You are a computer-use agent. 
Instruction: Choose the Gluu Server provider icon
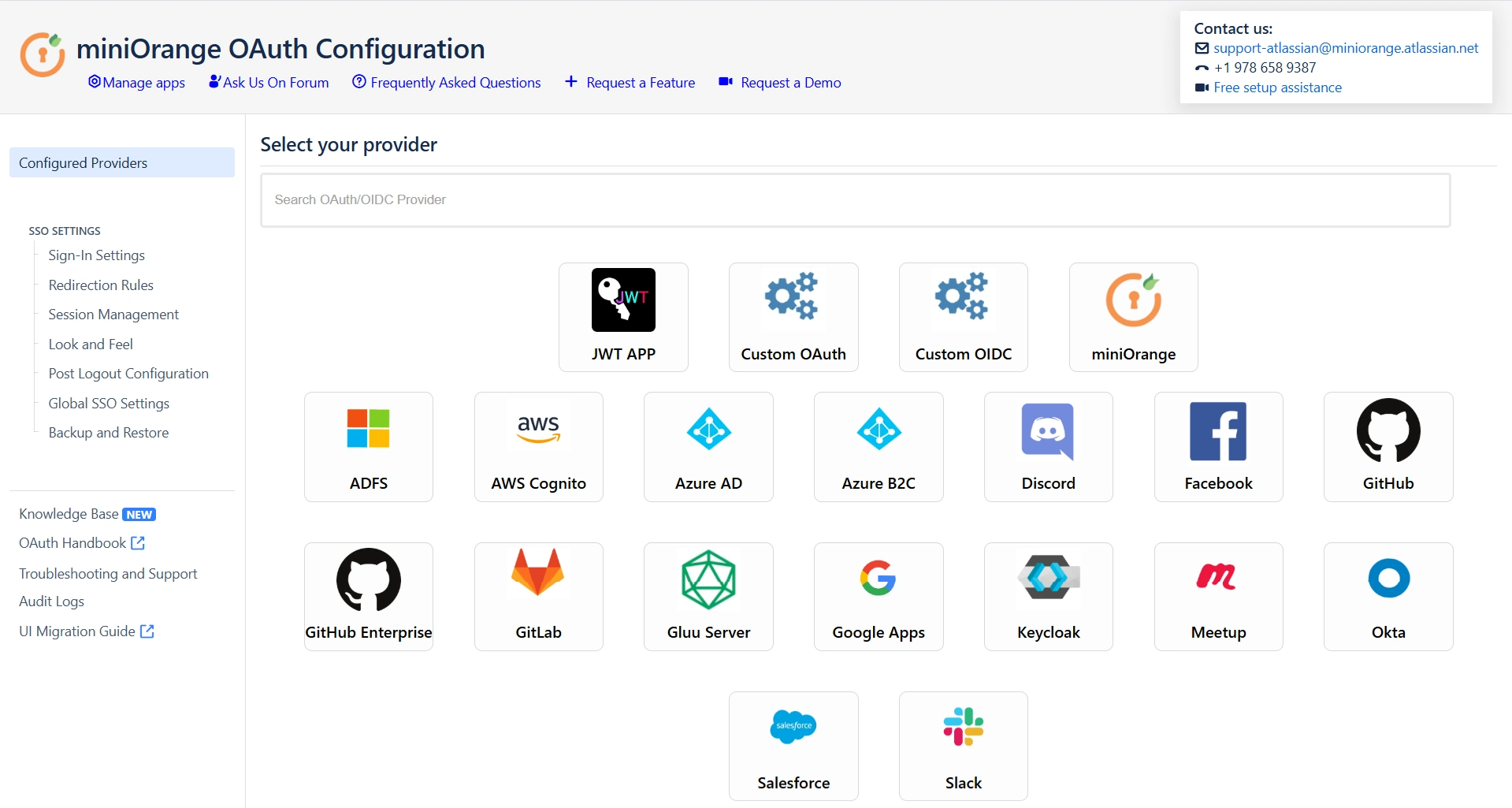(708, 580)
